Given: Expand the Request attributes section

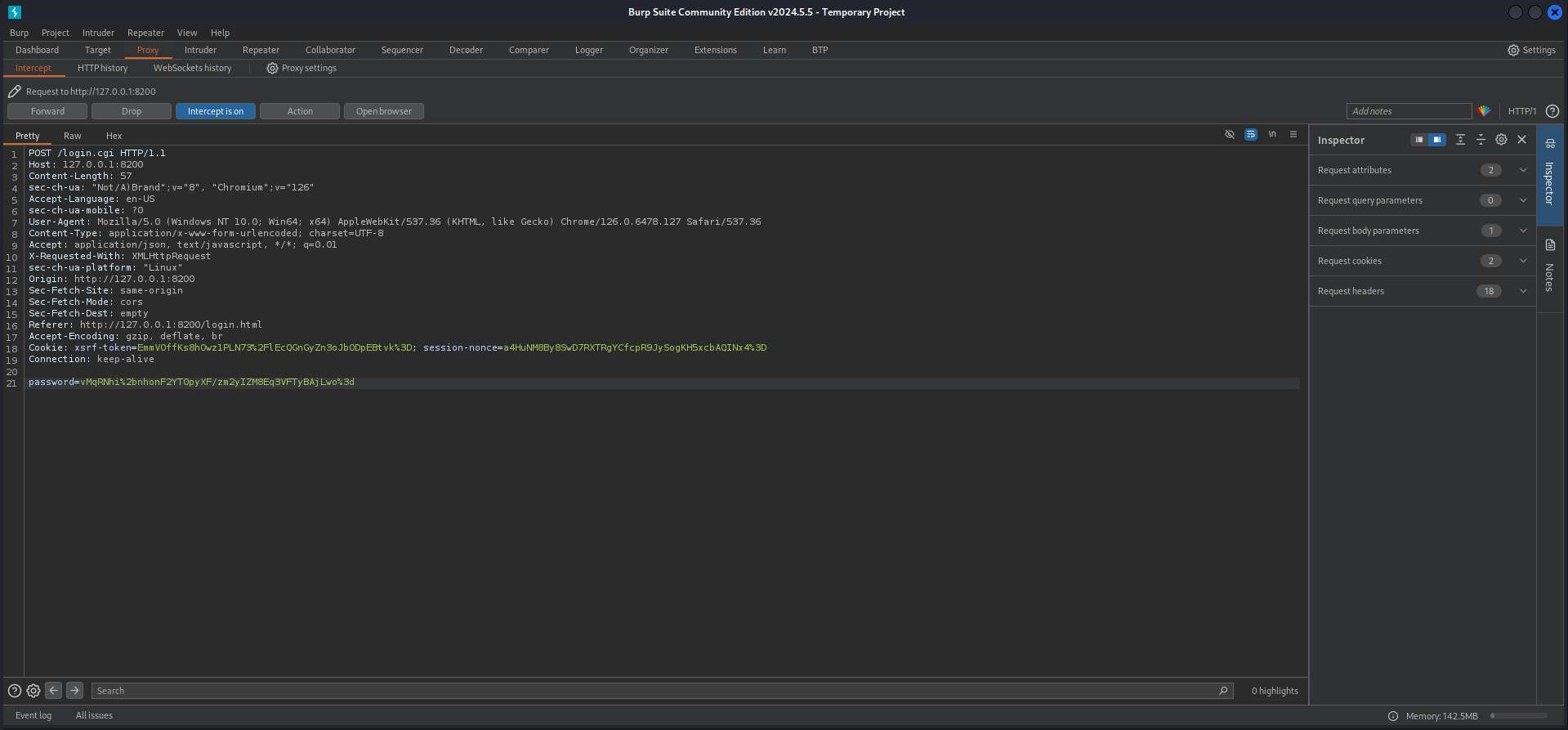Looking at the screenshot, I should 1523,170.
